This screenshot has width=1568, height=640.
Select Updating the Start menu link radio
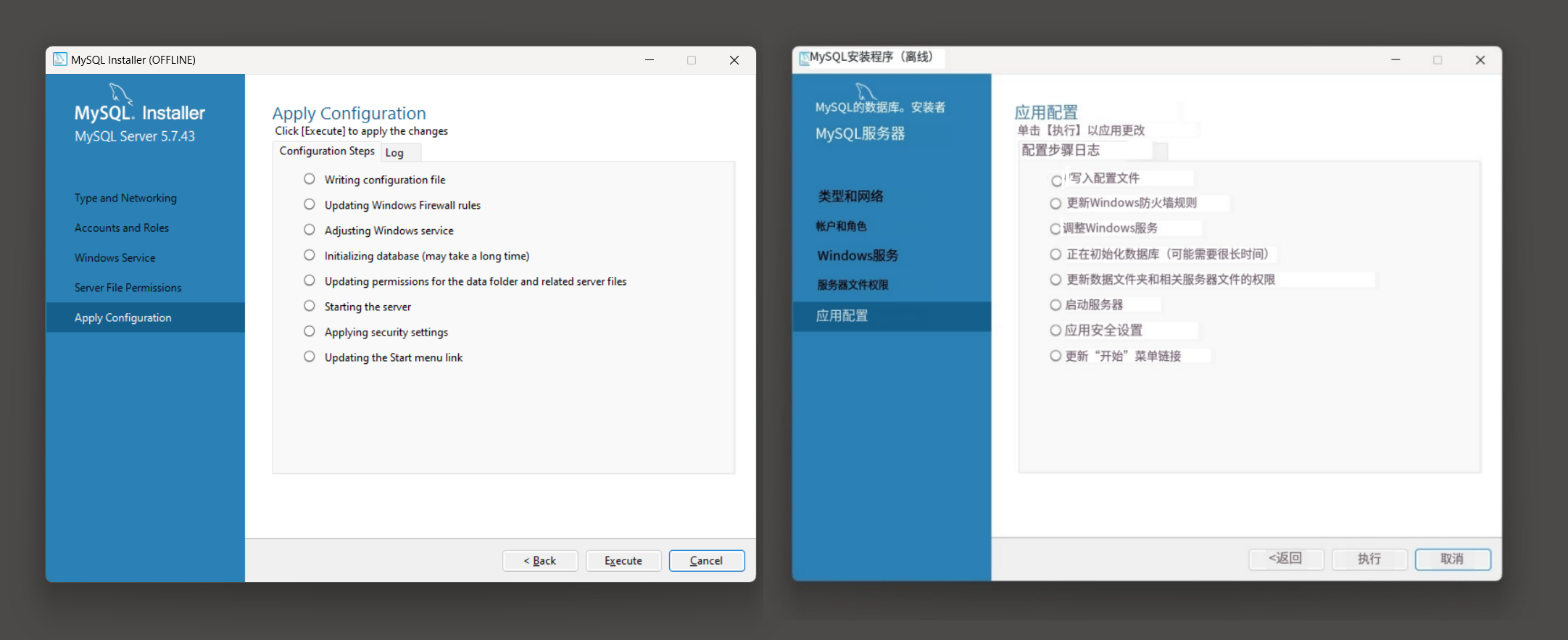[310, 357]
